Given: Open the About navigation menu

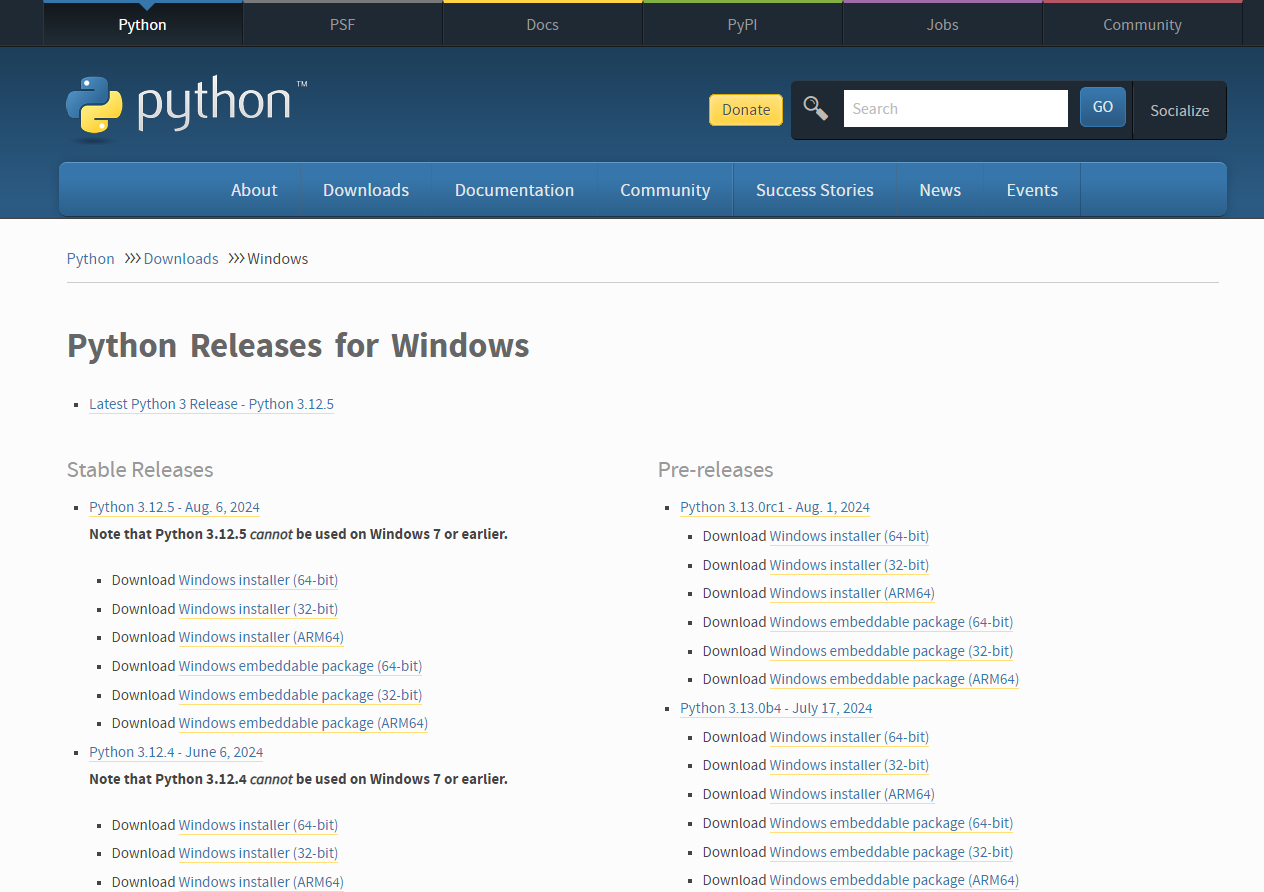Looking at the screenshot, I should point(254,190).
